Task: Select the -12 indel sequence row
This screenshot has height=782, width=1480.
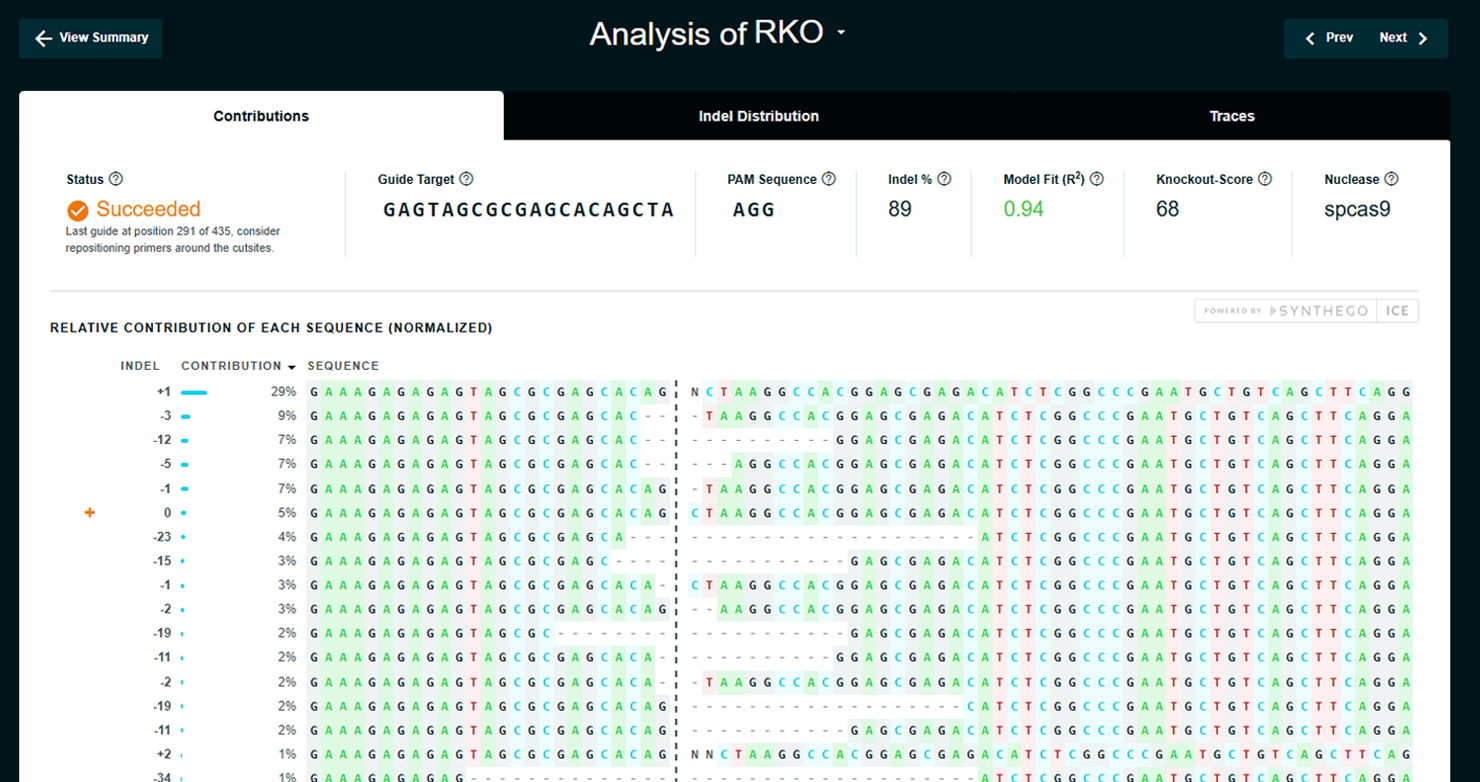Action: 860,440
